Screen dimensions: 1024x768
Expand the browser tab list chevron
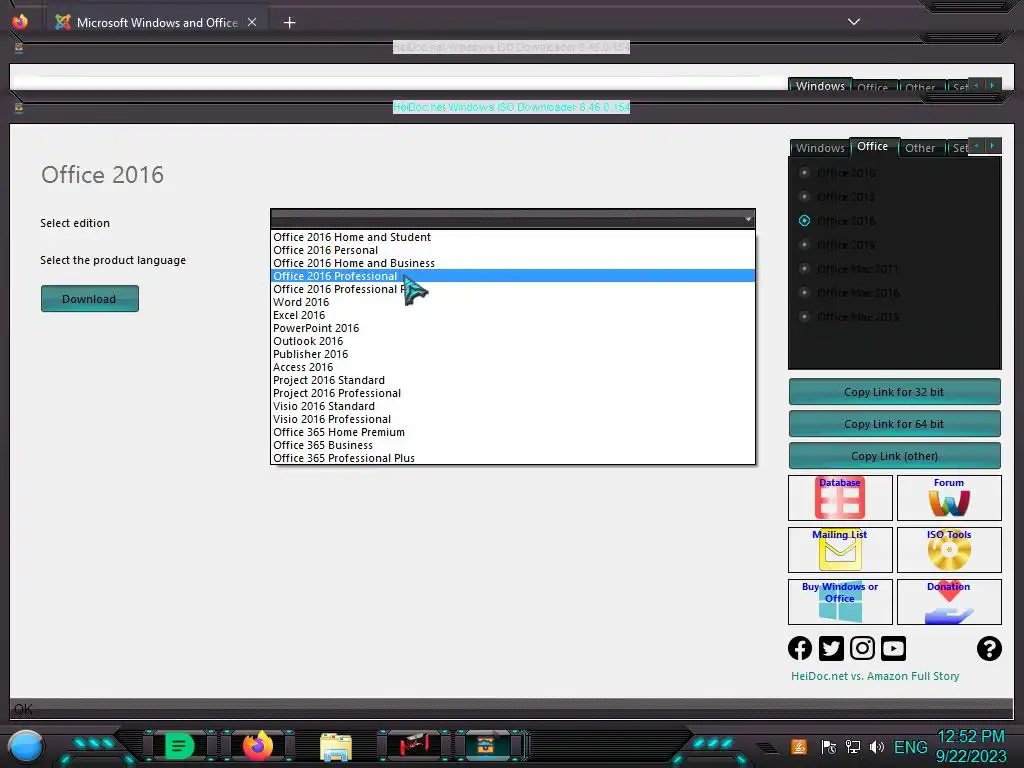click(x=854, y=22)
